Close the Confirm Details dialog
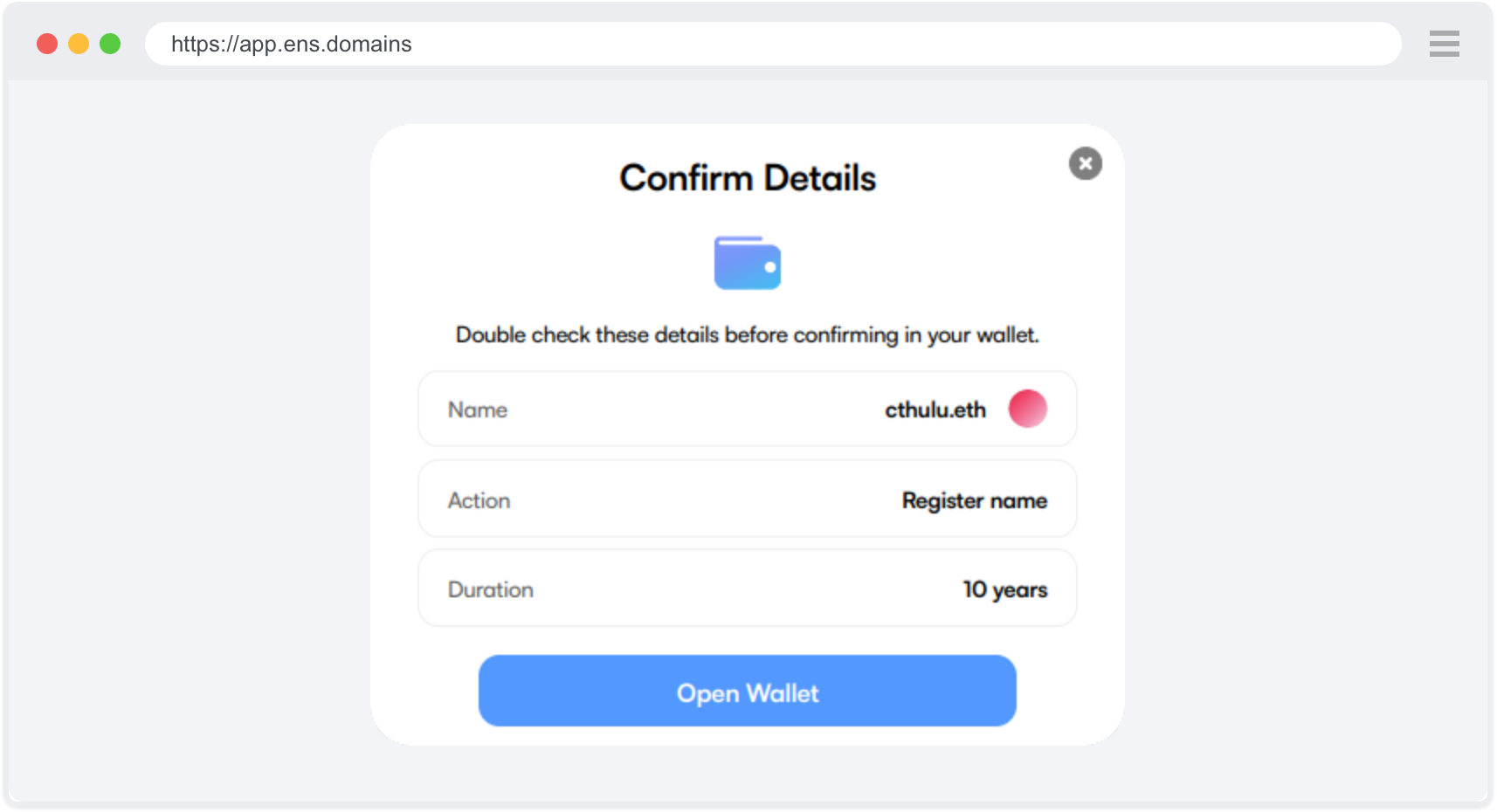The width and height of the screenshot is (1497, 812). [x=1085, y=163]
